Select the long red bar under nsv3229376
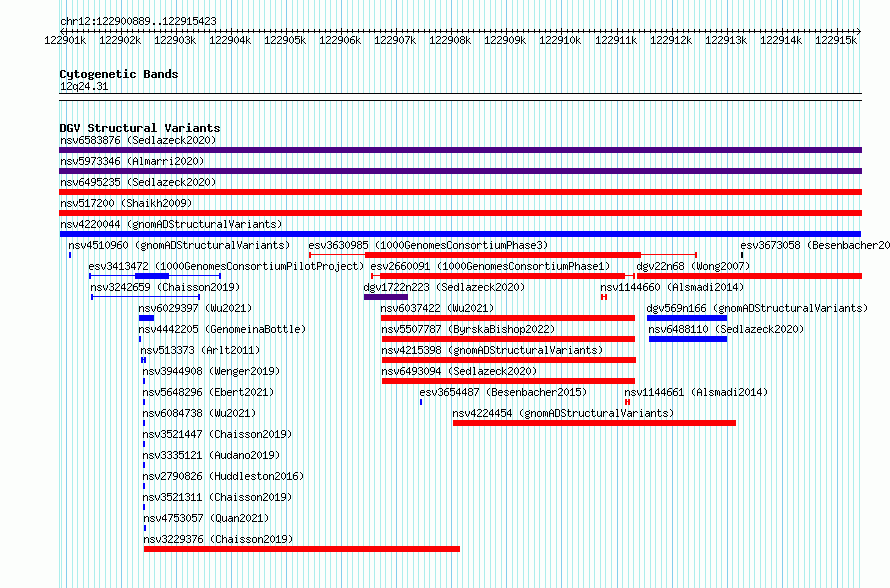The height and width of the screenshot is (588, 890). 302,549
